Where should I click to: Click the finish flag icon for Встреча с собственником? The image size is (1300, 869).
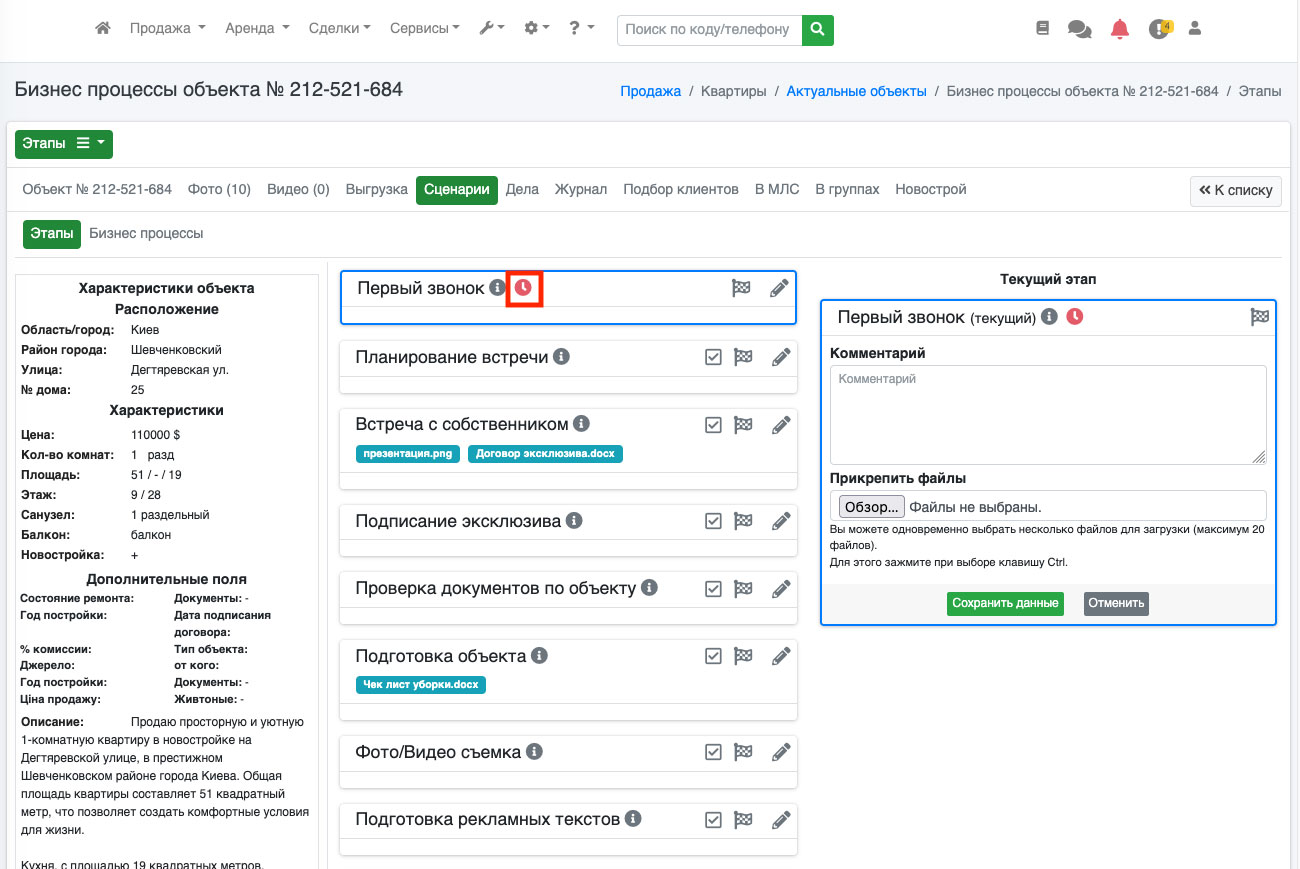tap(743, 425)
